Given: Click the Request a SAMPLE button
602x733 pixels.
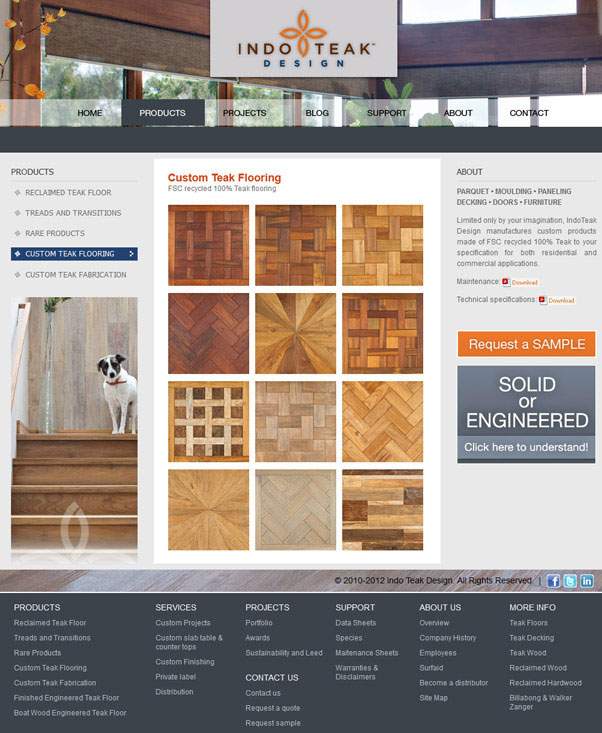Looking at the screenshot, I should pos(527,344).
